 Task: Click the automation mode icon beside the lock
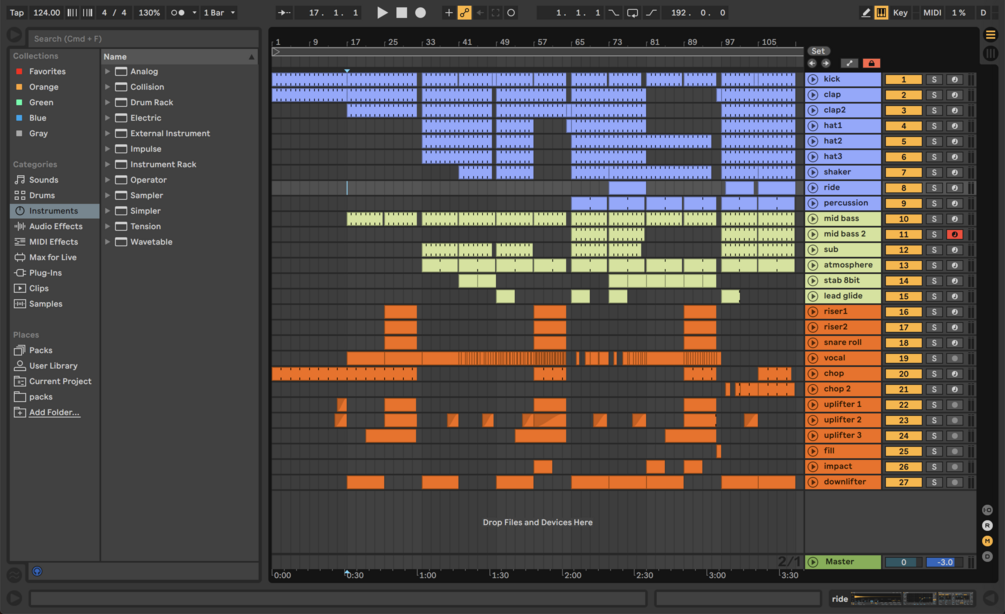coord(849,63)
